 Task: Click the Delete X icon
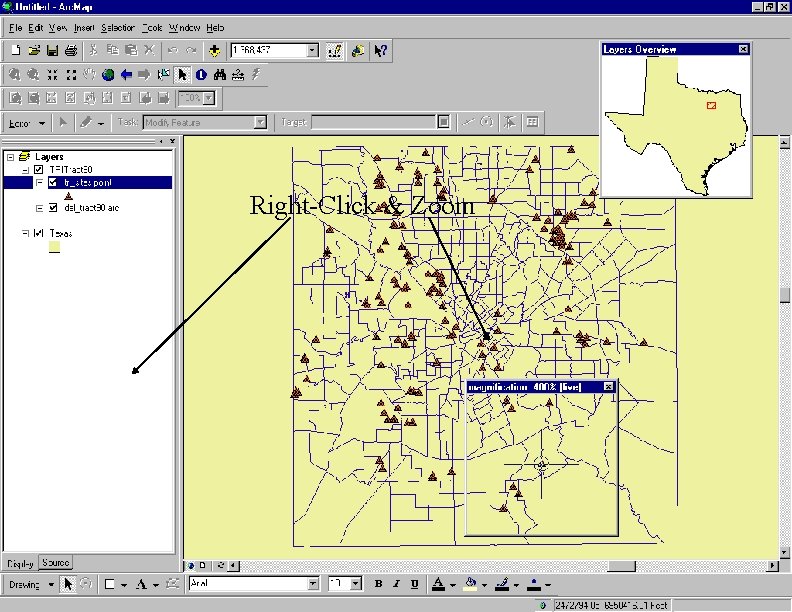pyautogui.click(x=149, y=50)
